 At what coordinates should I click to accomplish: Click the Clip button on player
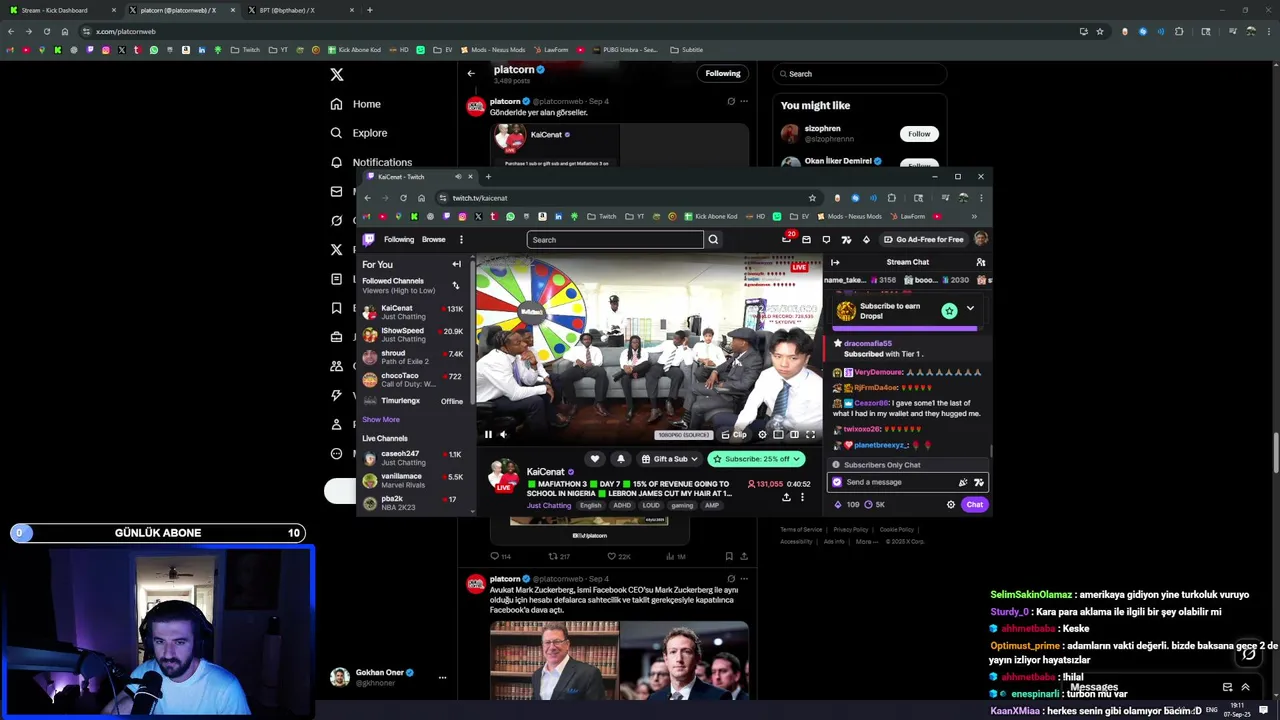pyautogui.click(x=735, y=435)
